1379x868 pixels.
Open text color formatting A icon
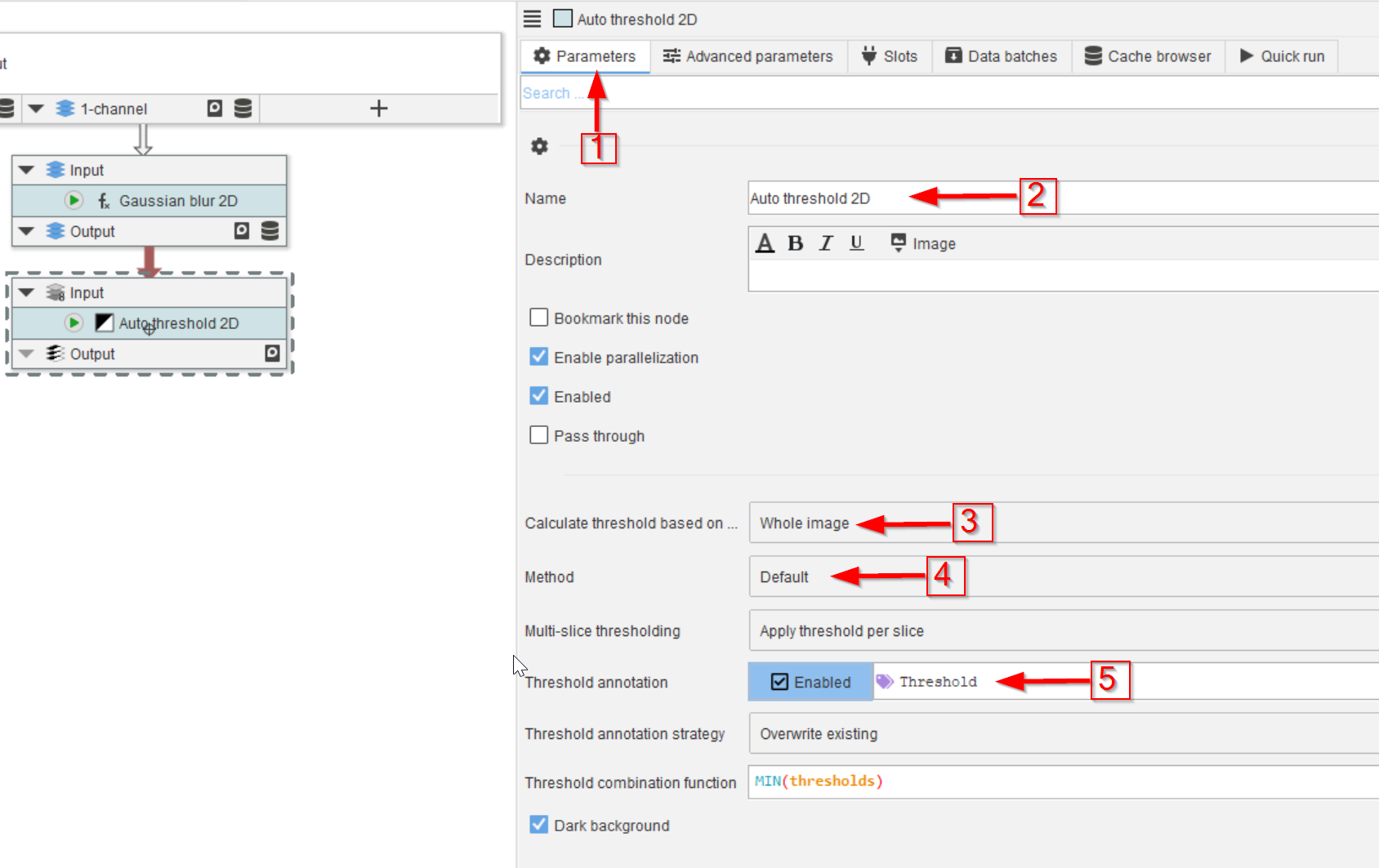[765, 243]
